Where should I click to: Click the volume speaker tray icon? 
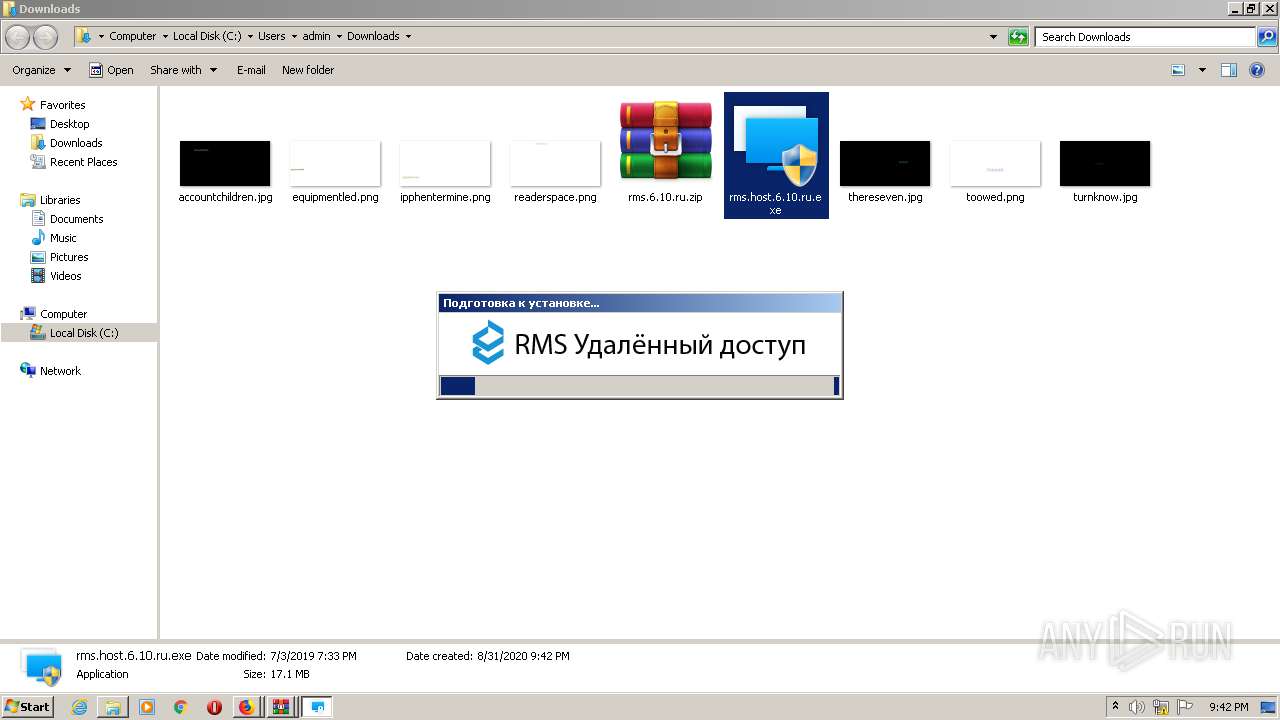click(1138, 707)
